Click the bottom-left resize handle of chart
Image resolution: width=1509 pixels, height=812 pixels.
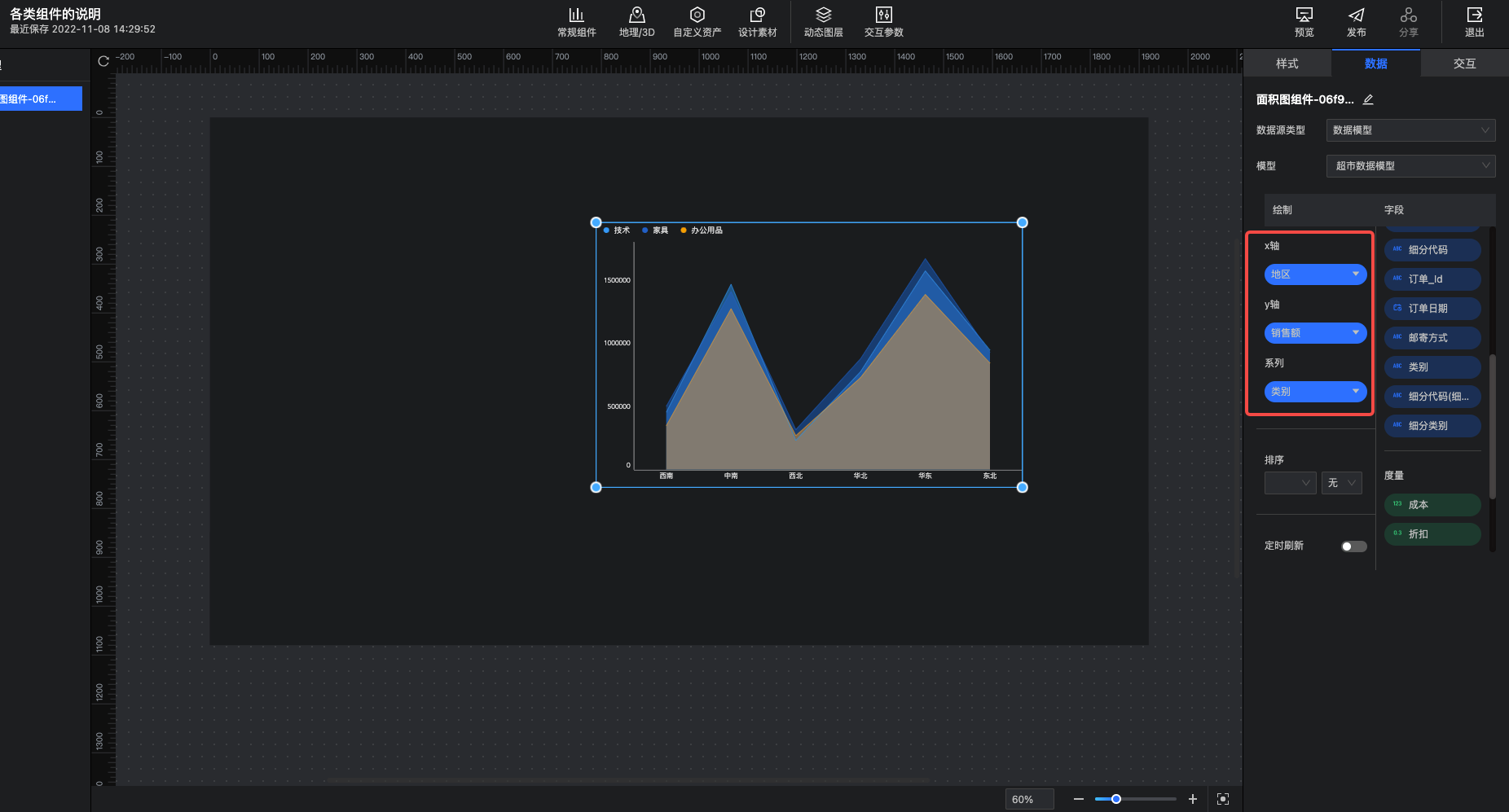click(x=596, y=487)
